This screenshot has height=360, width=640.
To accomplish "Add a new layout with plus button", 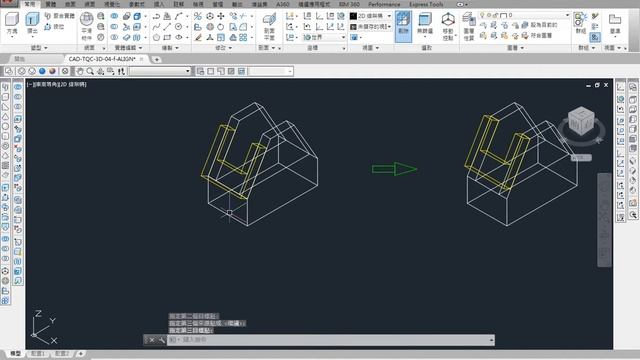I will (80, 353).
